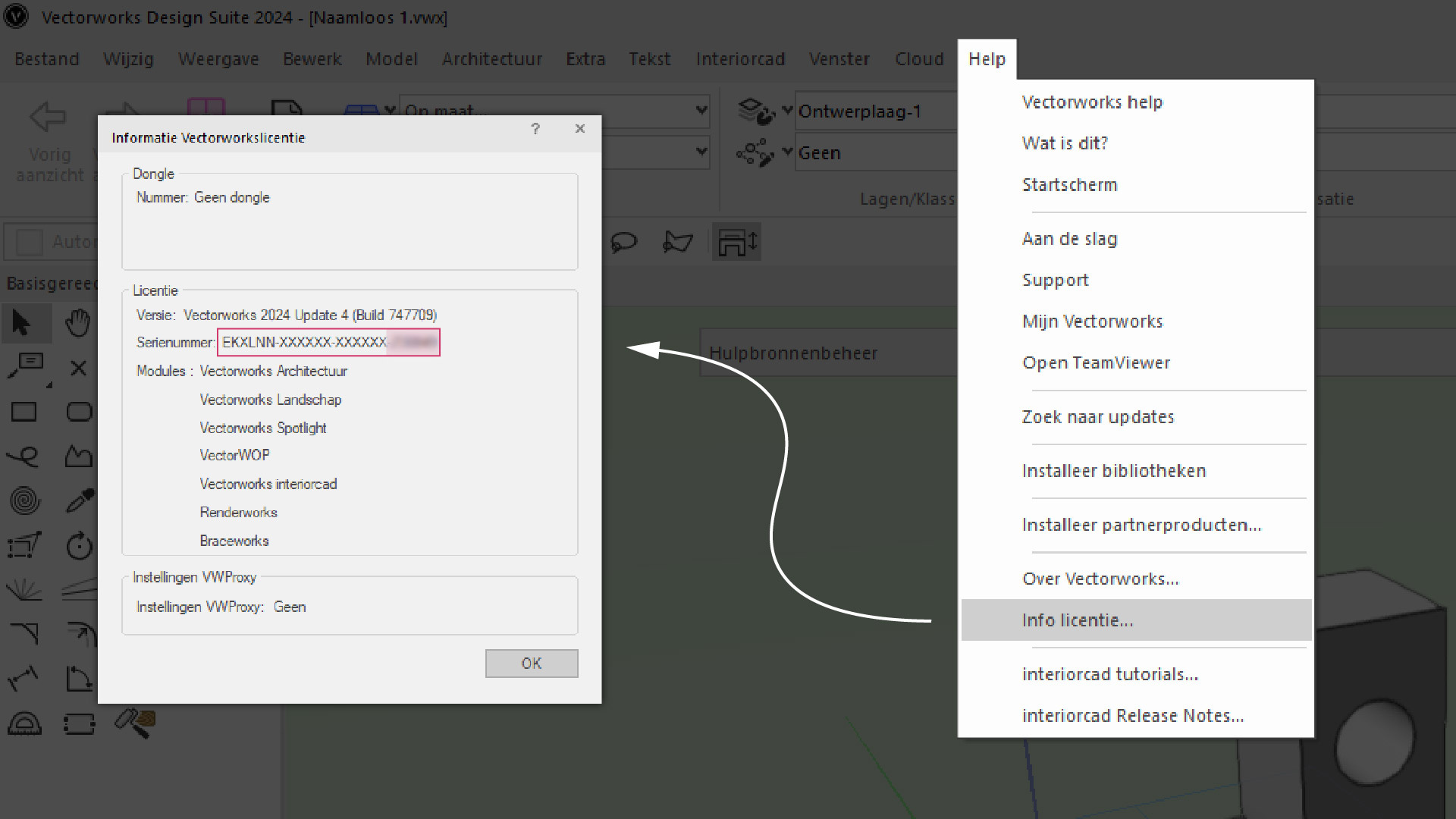This screenshot has width=1456, height=819.
Task: Select the dashed rectangle with handles tool
Action: (x=80, y=724)
